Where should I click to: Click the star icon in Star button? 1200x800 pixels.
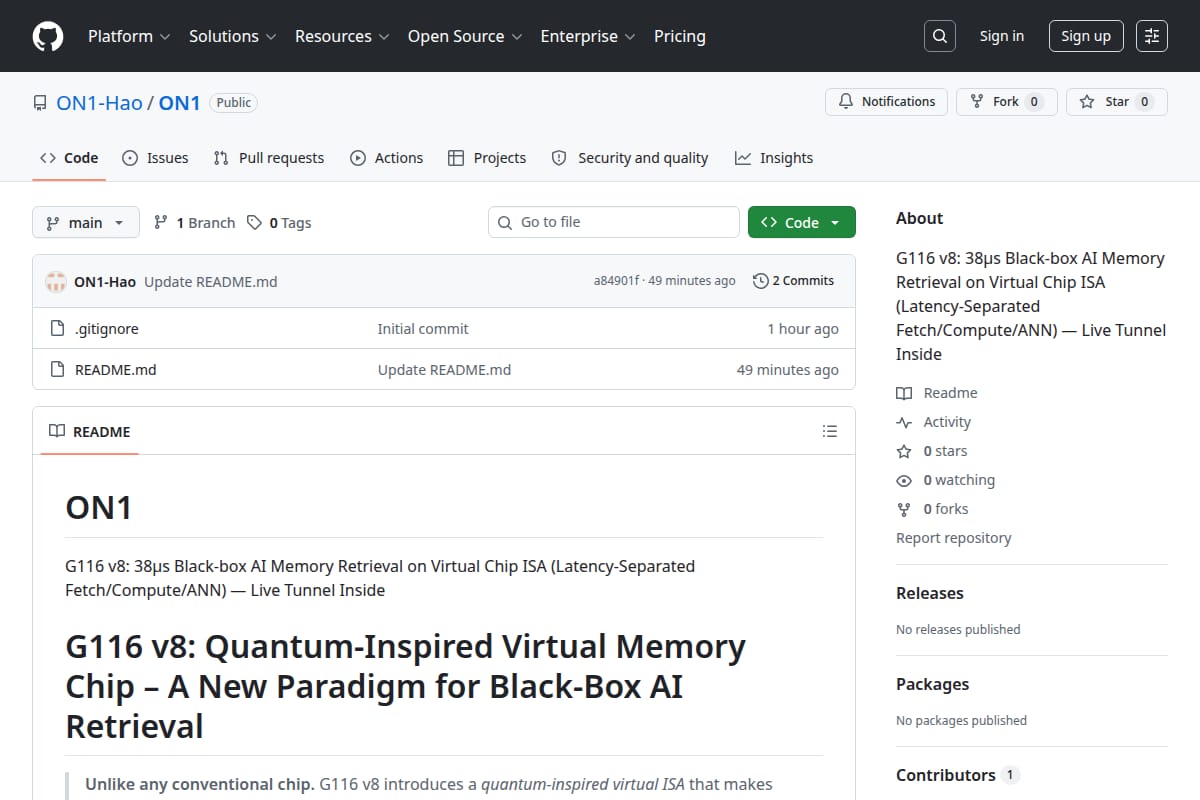click(1087, 102)
